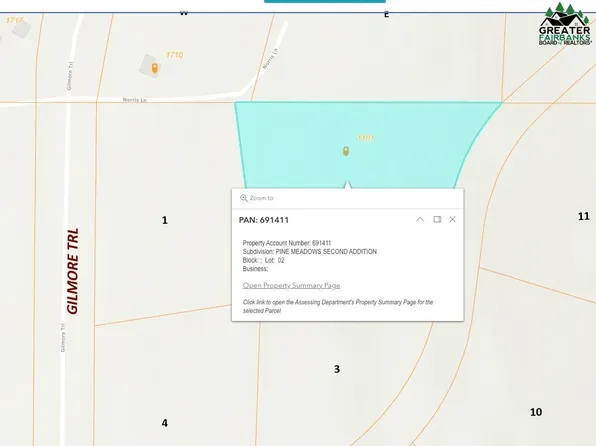
Task: Select the parcel labeled lot 3
Action: tap(337, 369)
